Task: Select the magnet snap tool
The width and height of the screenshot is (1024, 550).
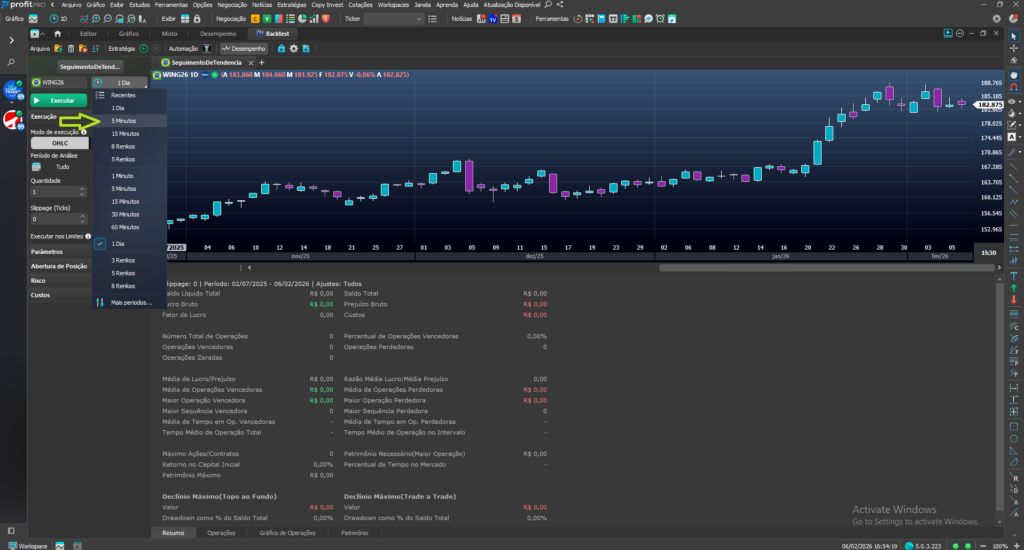Action: pyautogui.click(x=1015, y=87)
